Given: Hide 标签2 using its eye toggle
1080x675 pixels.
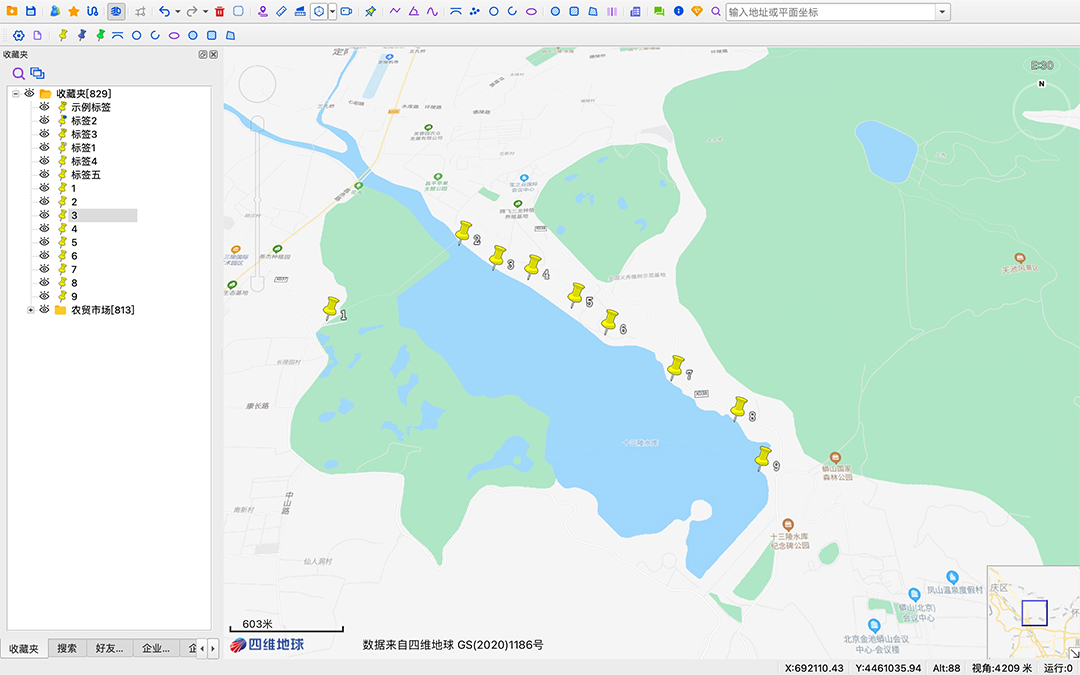Looking at the screenshot, I should coord(43,120).
